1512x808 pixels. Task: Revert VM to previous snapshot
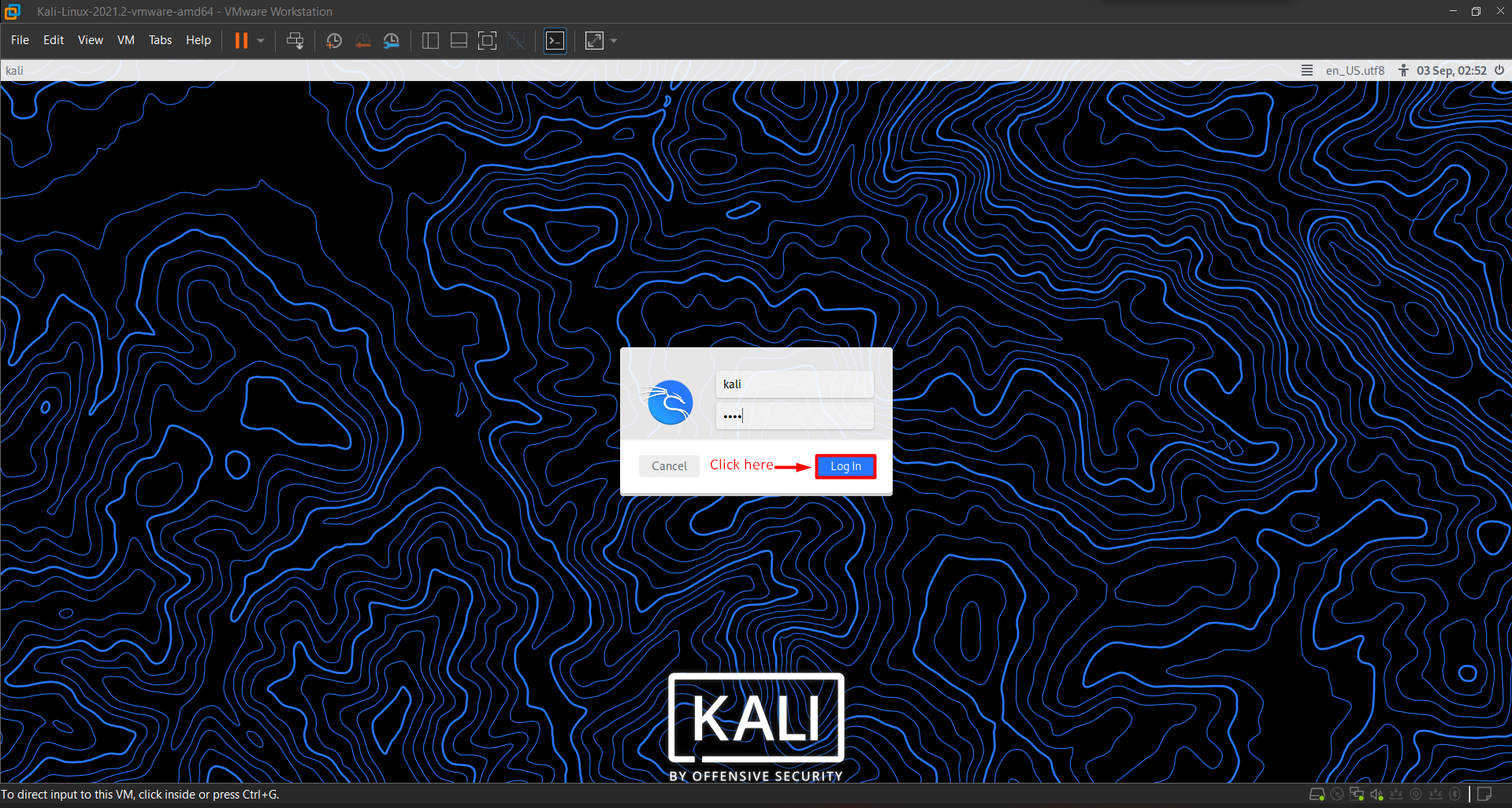click(362, 41)
